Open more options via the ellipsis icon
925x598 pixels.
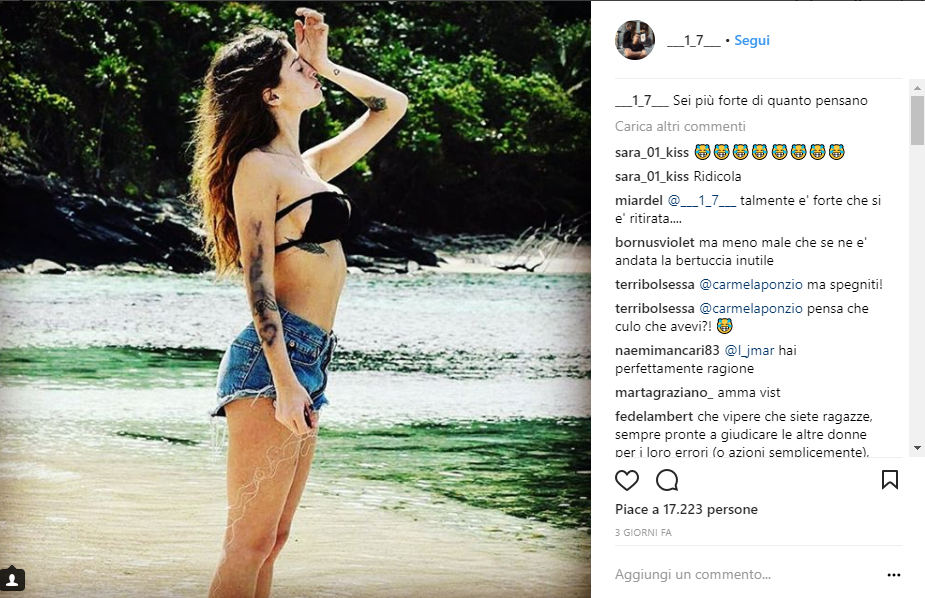893,574
